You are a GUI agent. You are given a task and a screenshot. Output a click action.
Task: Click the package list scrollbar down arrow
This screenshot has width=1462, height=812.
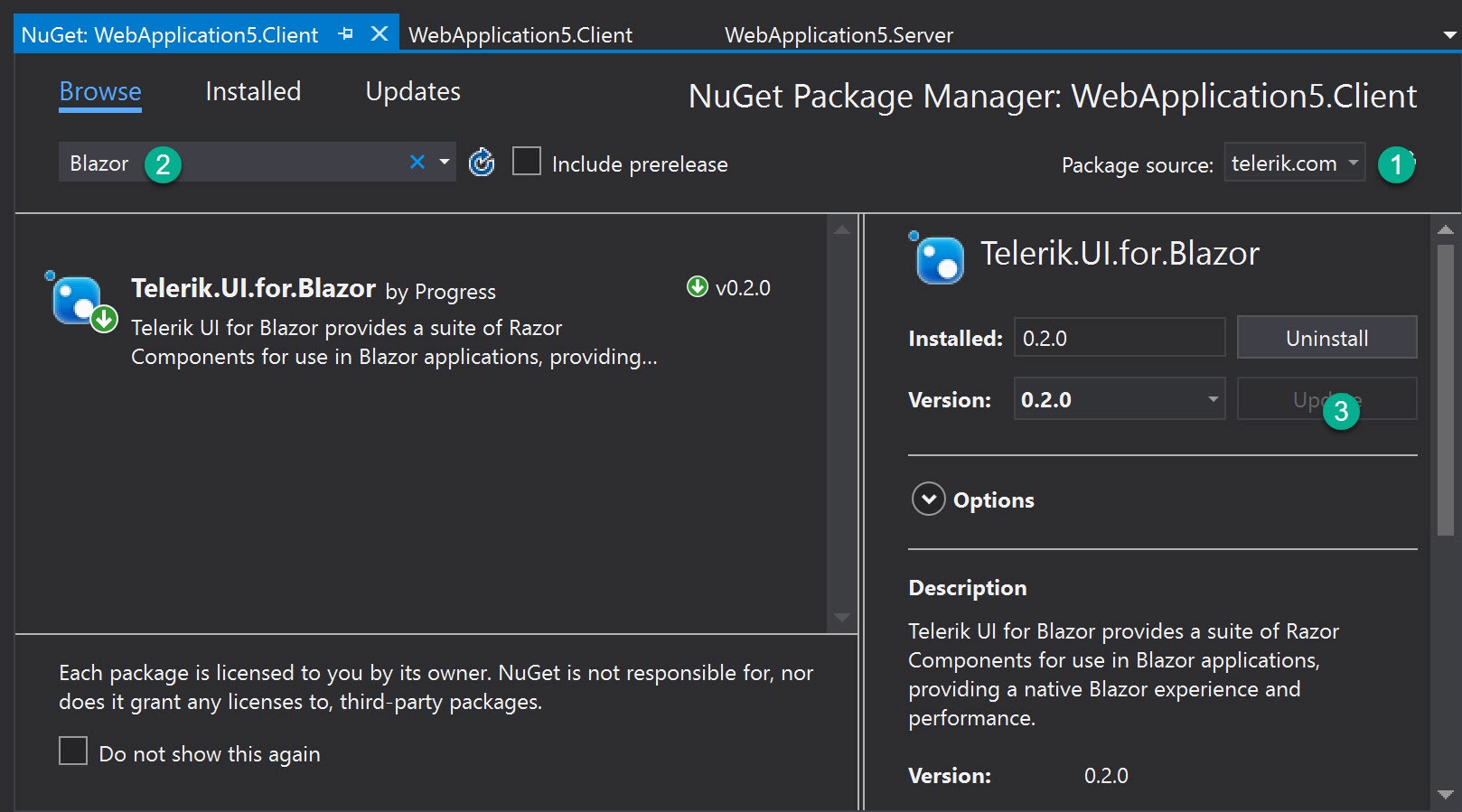842,618
